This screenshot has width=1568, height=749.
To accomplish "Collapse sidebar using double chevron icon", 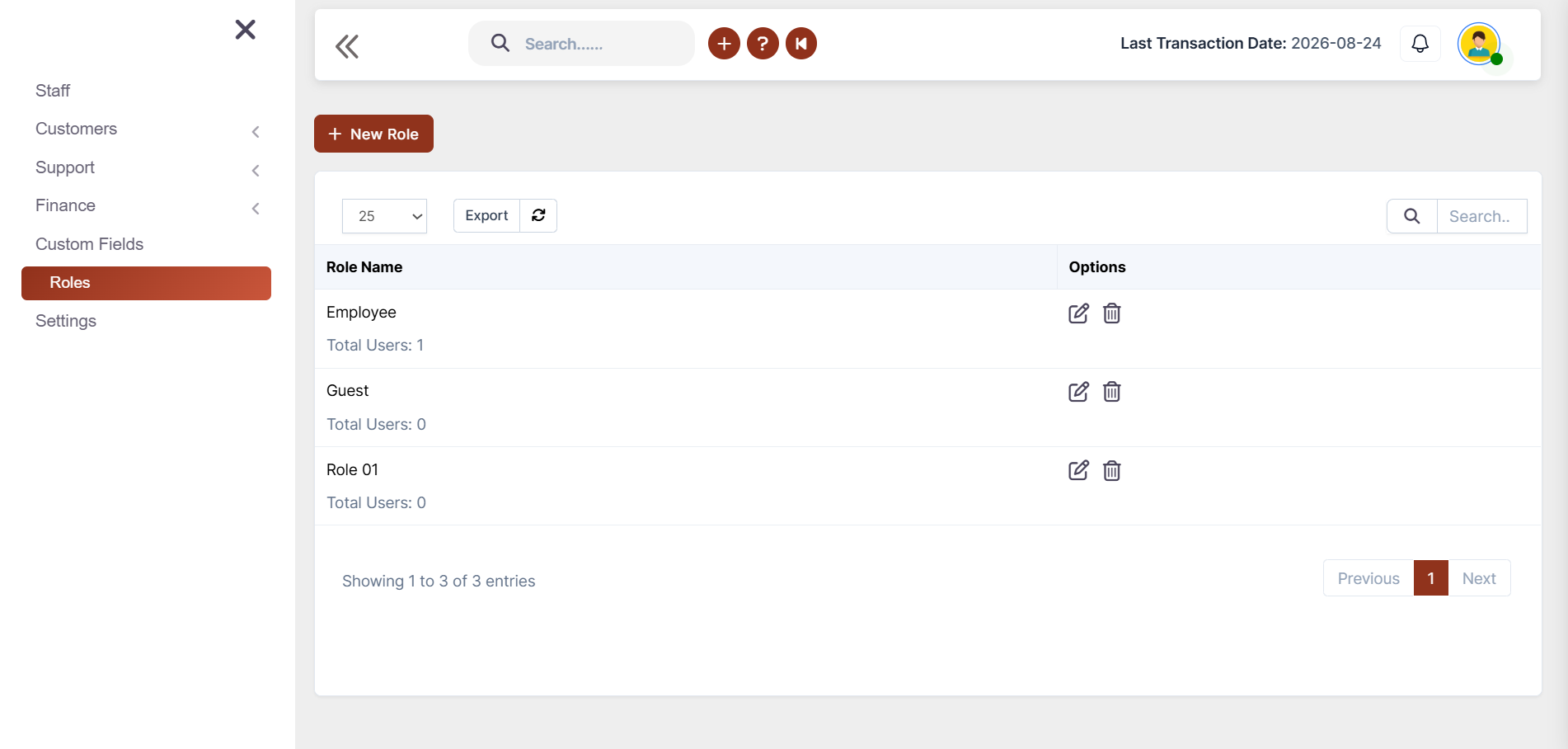I will pos(347,46).
